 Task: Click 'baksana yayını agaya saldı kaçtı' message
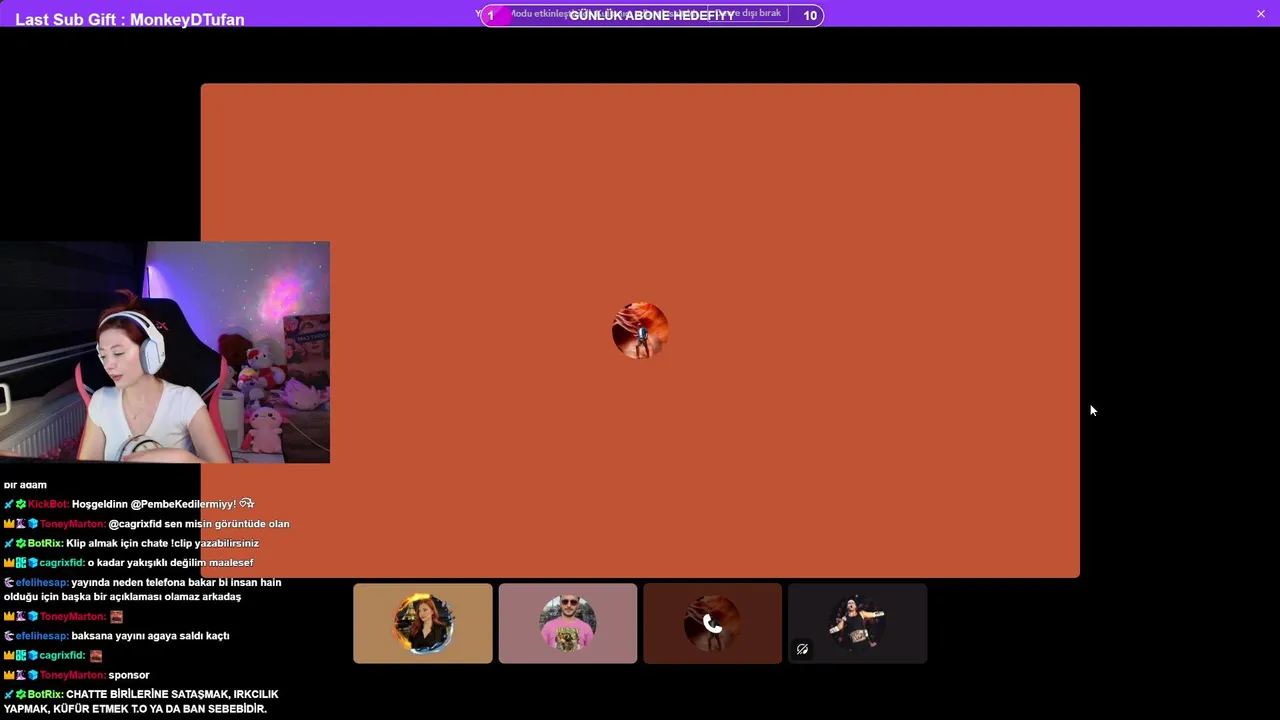(151, 636)
